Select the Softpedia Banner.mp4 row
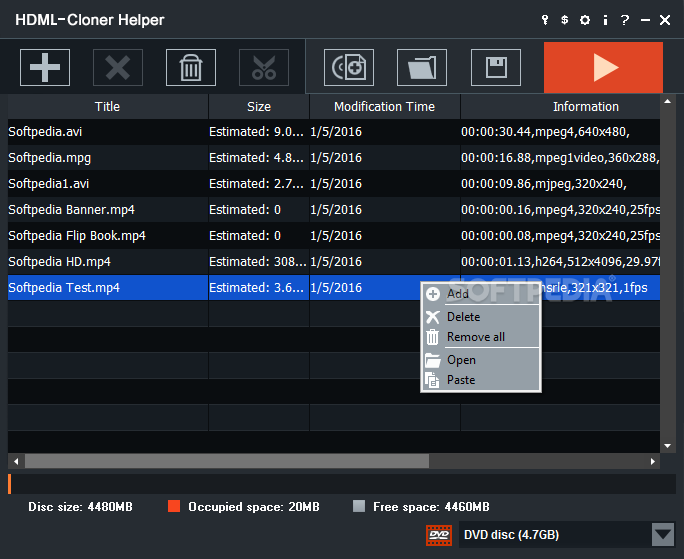This screenshot has width=684, height=559. 334,210
